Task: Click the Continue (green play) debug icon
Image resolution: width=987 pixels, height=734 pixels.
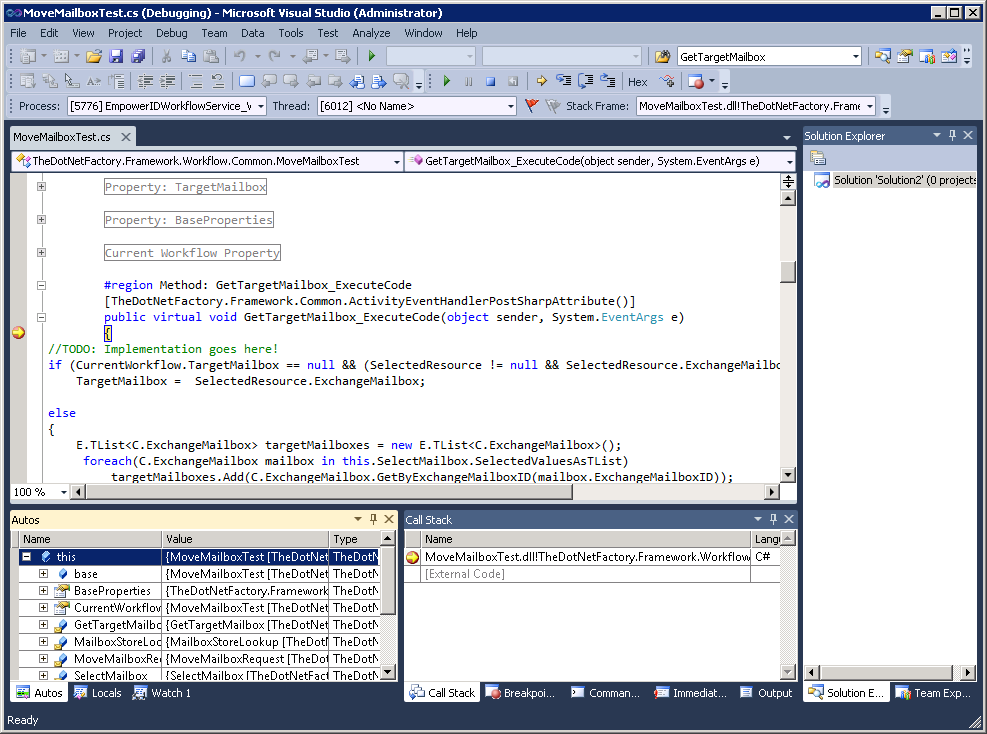Action: tap(446, 81)
